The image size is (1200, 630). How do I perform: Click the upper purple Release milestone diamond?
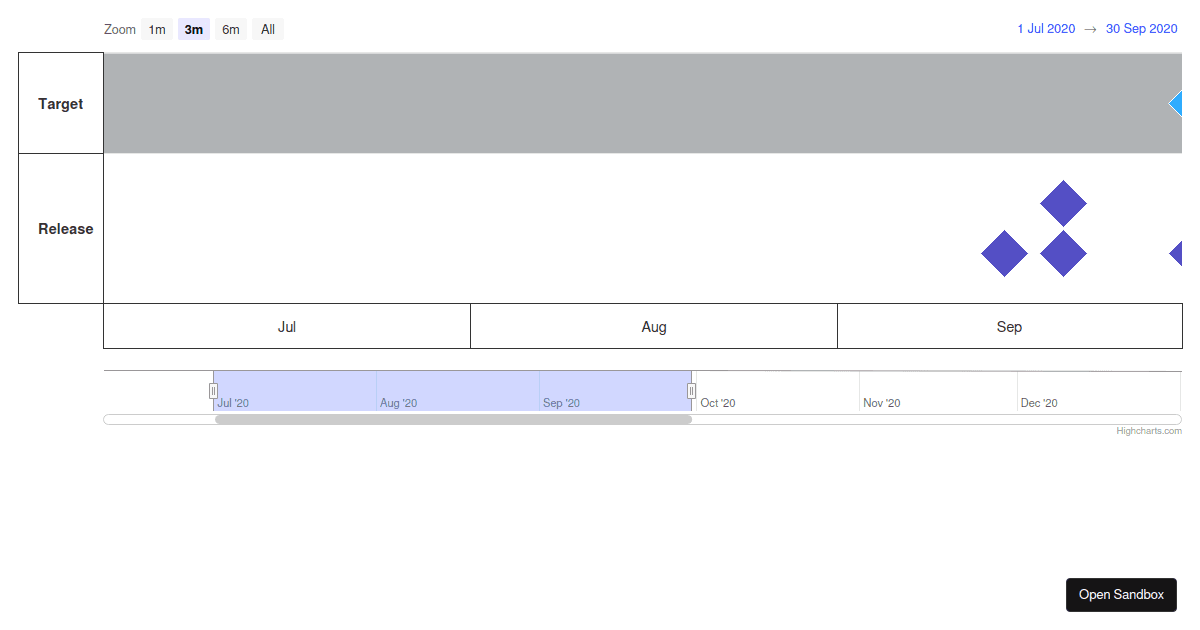[x=1063, y=204]
